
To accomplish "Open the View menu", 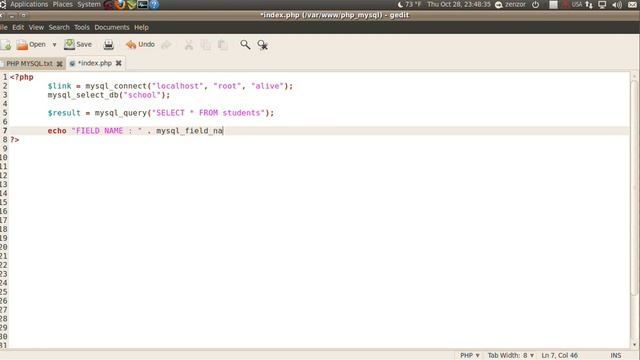I will click(x=36, y=27).
